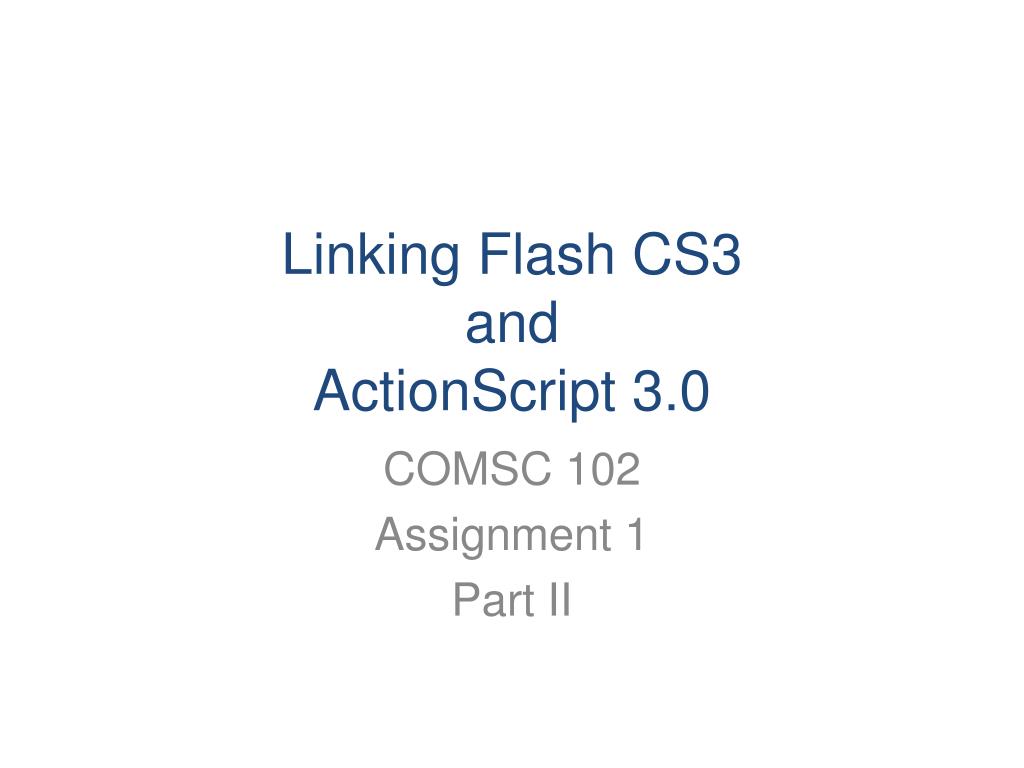Click the letter "g" in Assignment
Image resolution: width=1024 pixels, height=768 pixels.
click(x=473, y=541)
